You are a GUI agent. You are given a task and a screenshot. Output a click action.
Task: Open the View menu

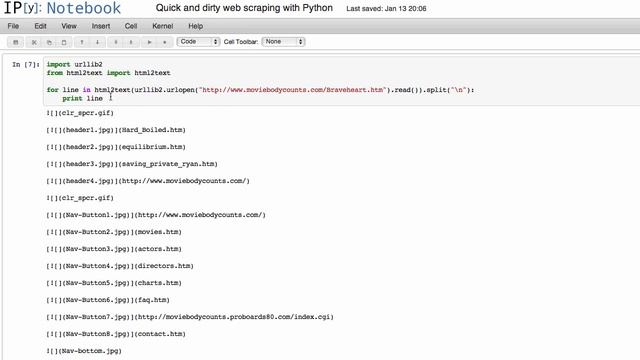(x=69, y=26)
